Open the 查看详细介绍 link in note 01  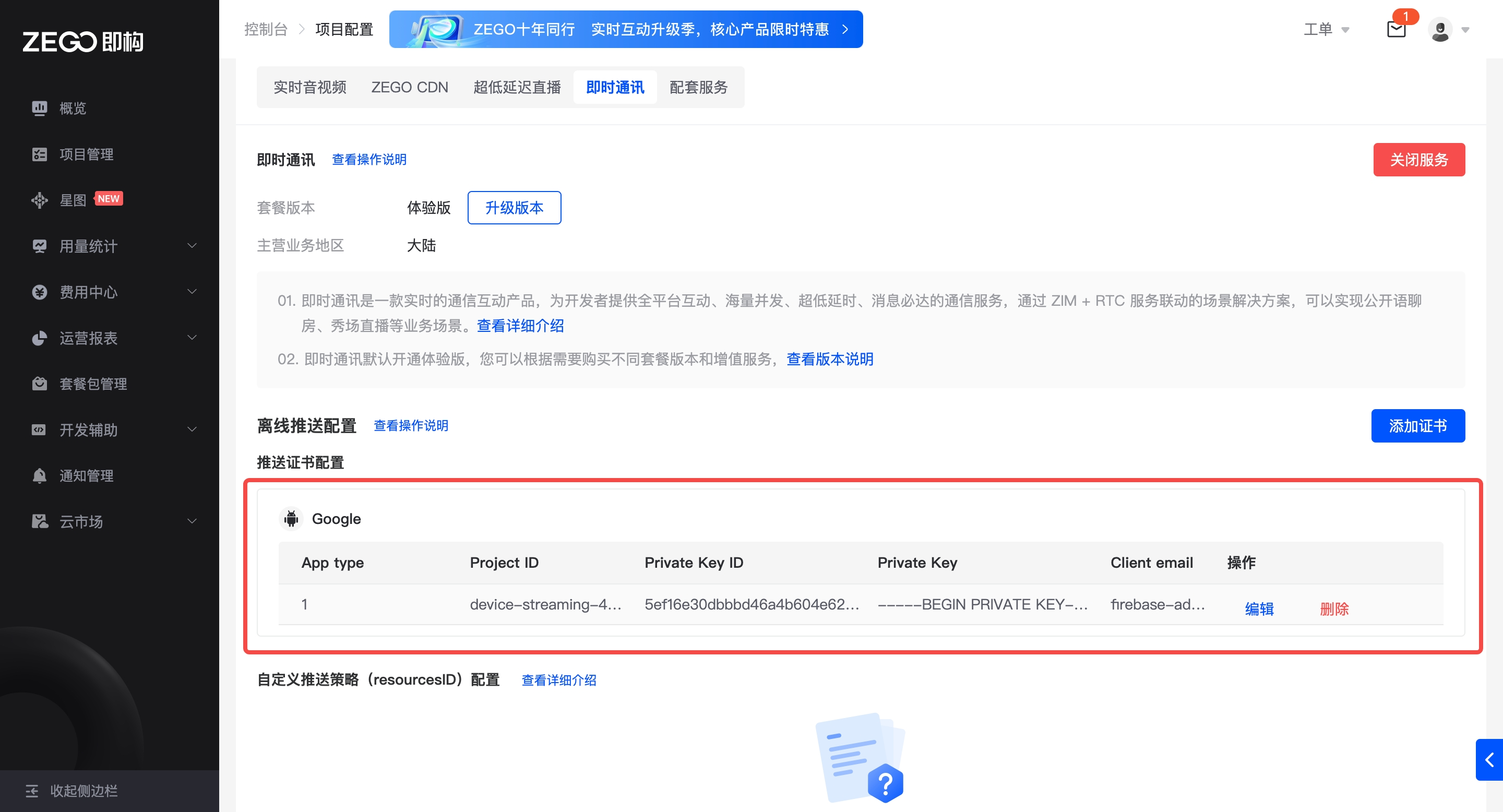point(520,326)
